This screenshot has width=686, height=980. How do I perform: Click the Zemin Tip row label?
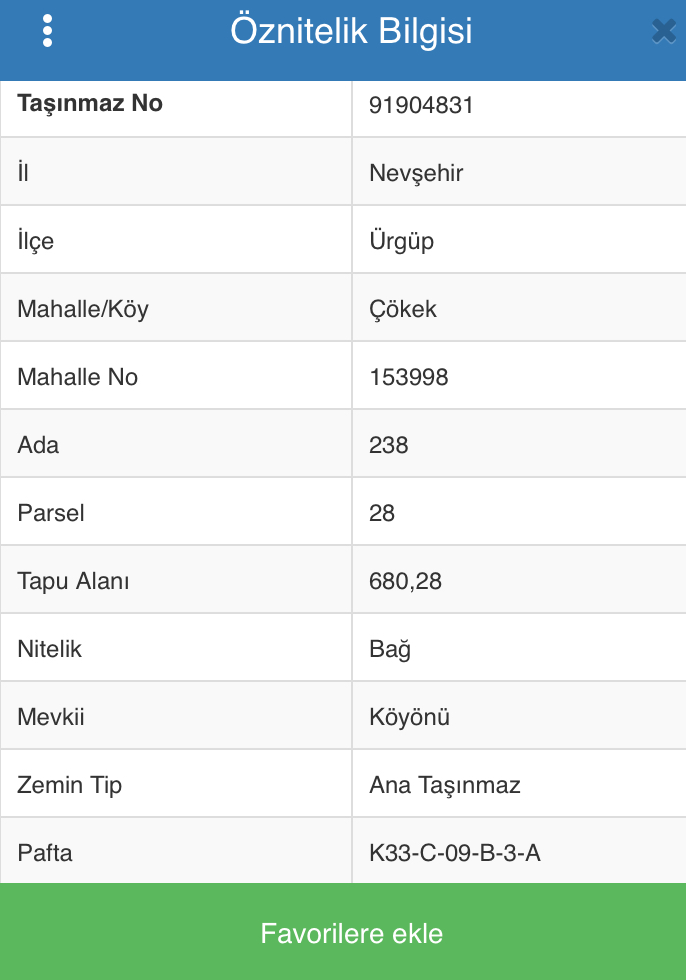[x=69, y=785]
